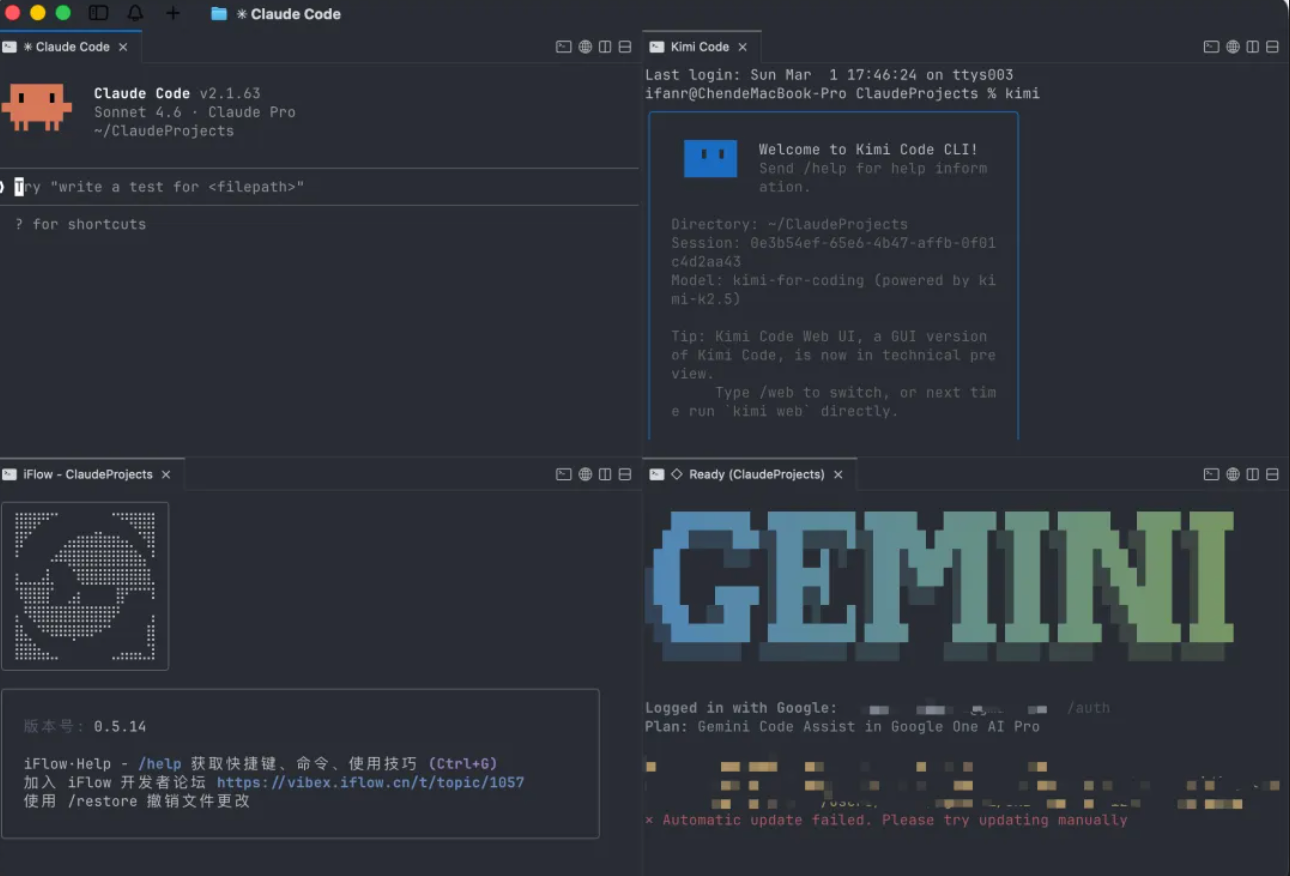The image size is (1290, 876).
Task: Click the horizontal split icon in Kimi Code pane
Action: (1272, 46)
